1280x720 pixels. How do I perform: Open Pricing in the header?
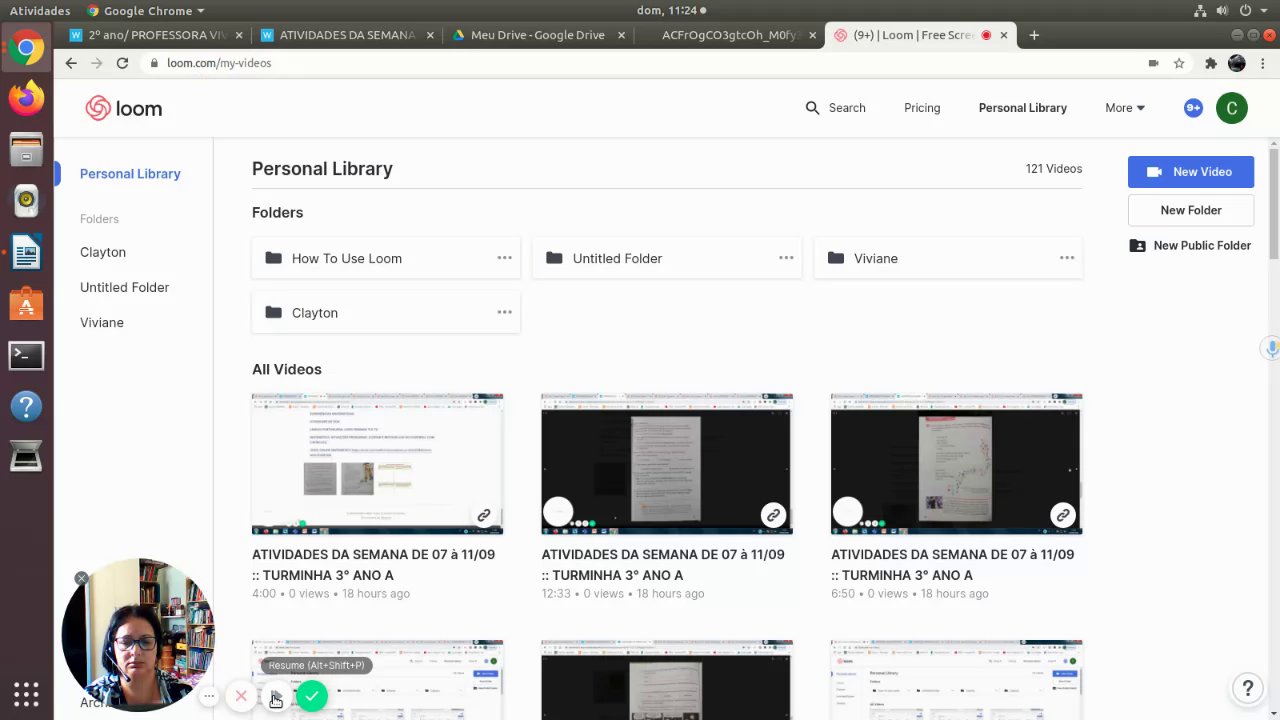pyautogui.click(x=922, y=108)
